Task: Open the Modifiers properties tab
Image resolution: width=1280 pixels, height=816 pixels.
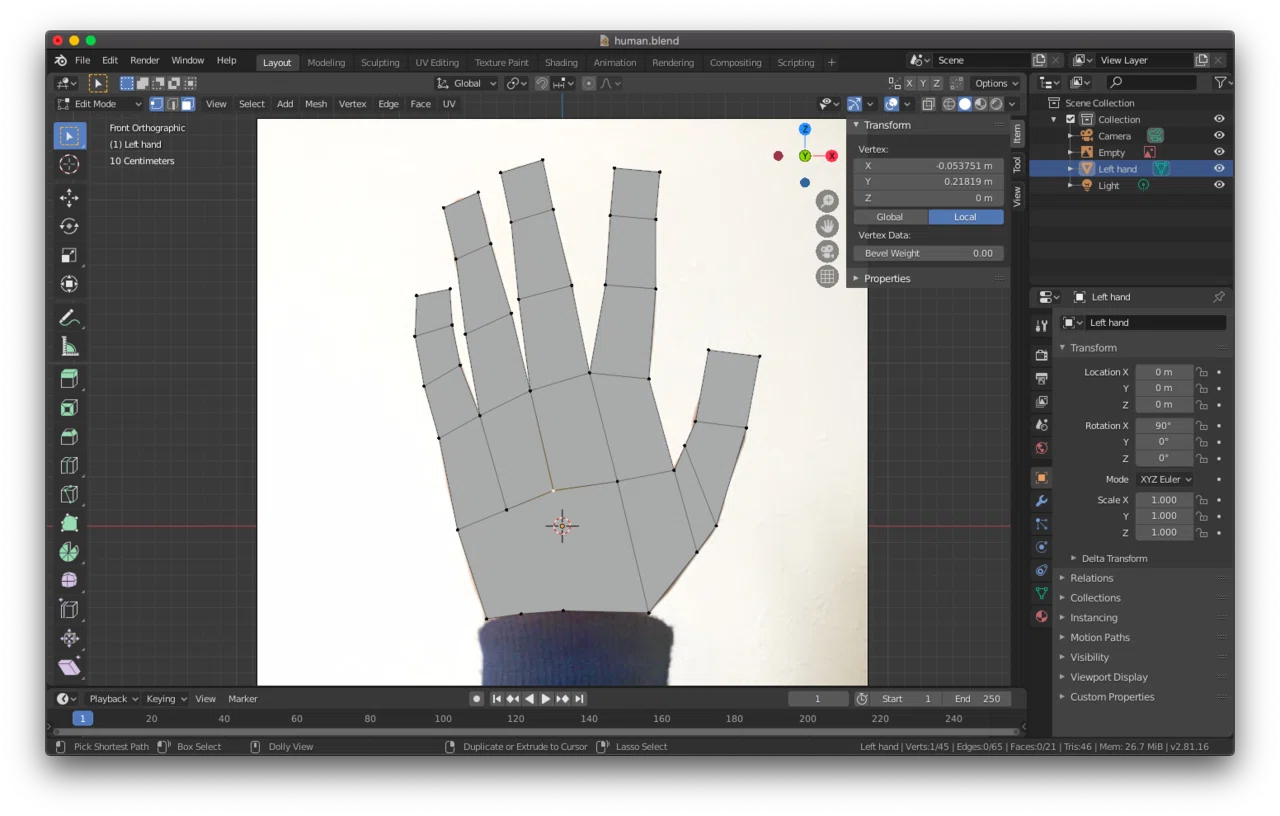Action: click(1041, 501)
